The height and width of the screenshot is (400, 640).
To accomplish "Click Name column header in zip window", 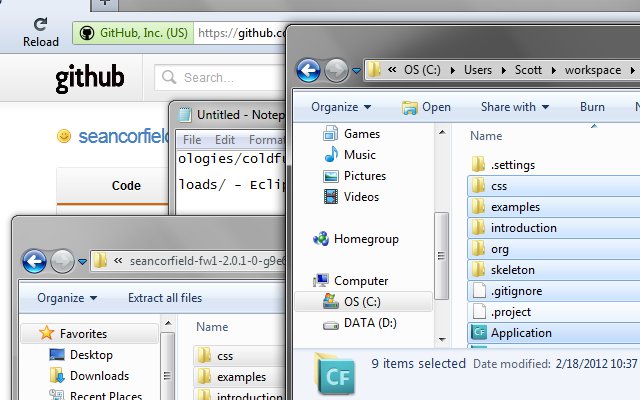I will click(212, 327).
